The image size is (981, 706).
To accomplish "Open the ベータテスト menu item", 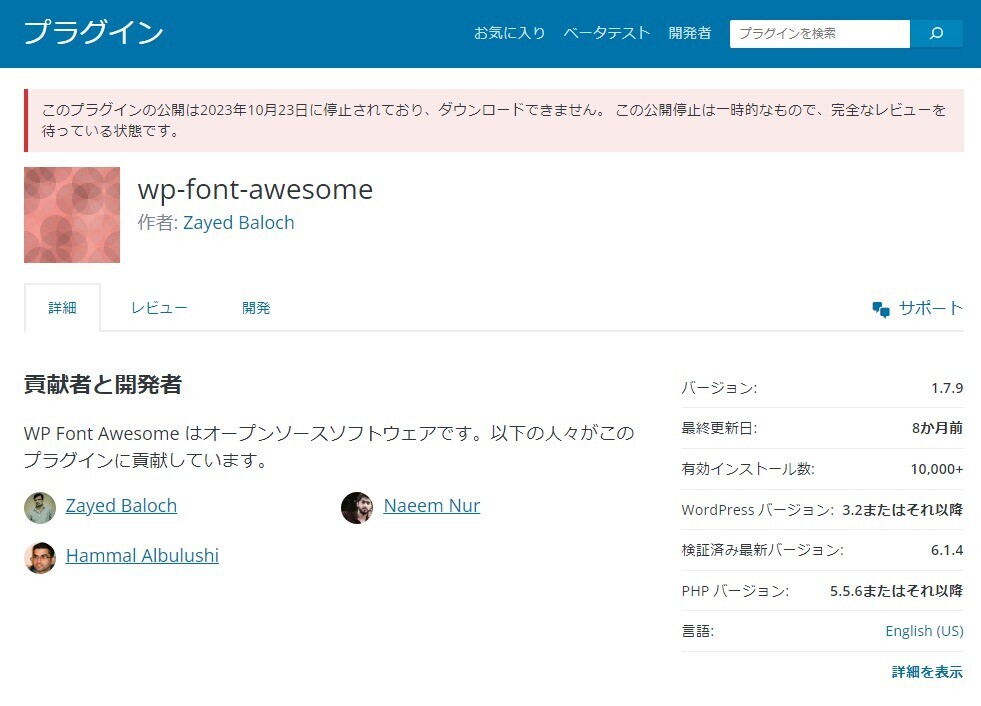I will click(607, 33).
